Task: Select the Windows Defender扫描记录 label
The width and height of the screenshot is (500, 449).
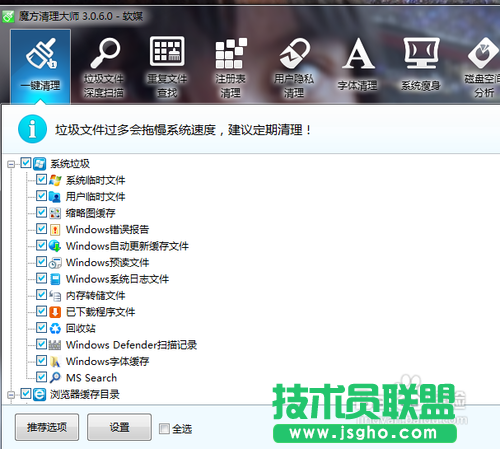Action: (x=131, y=345)
